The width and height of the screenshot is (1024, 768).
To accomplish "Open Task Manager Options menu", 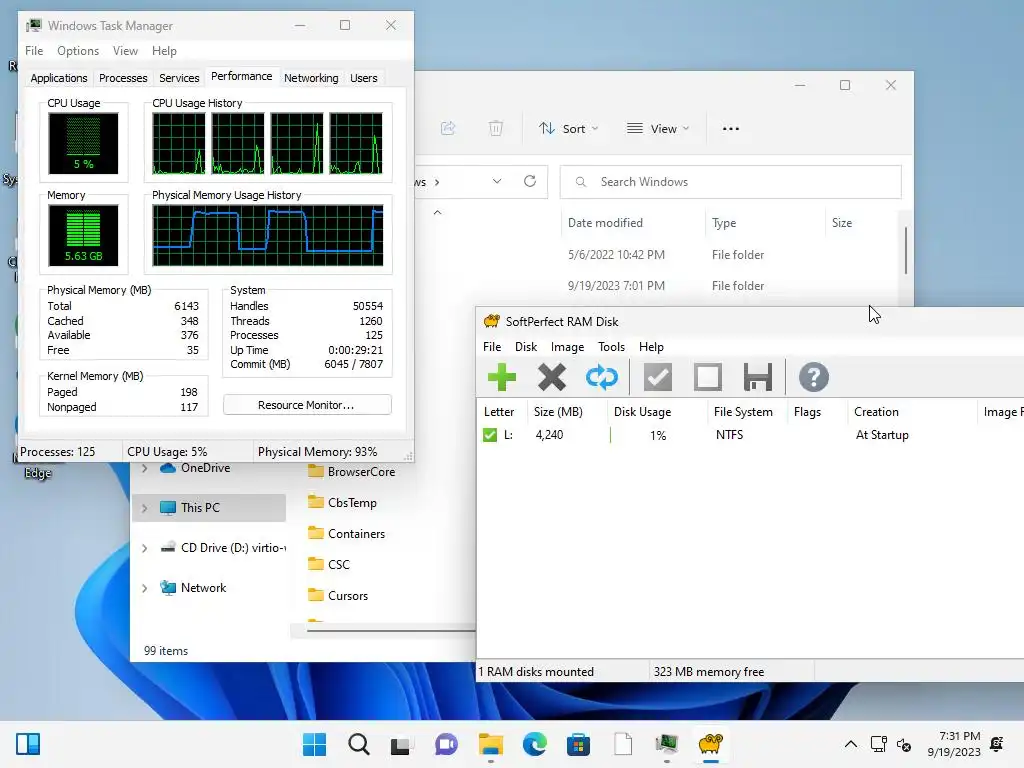I will pos(78,51).
